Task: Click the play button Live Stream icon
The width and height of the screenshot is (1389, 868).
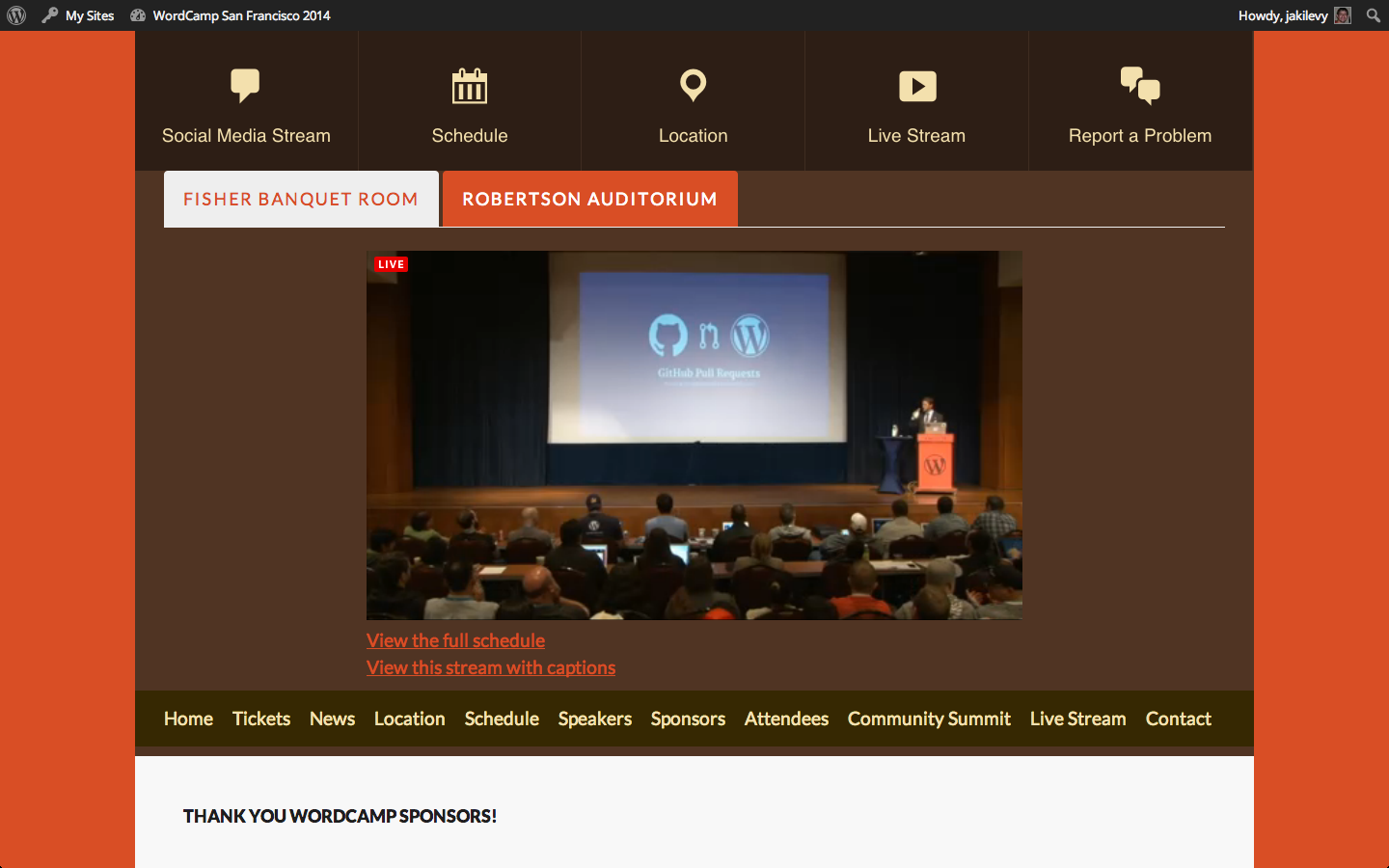Action: coord(916,86)
